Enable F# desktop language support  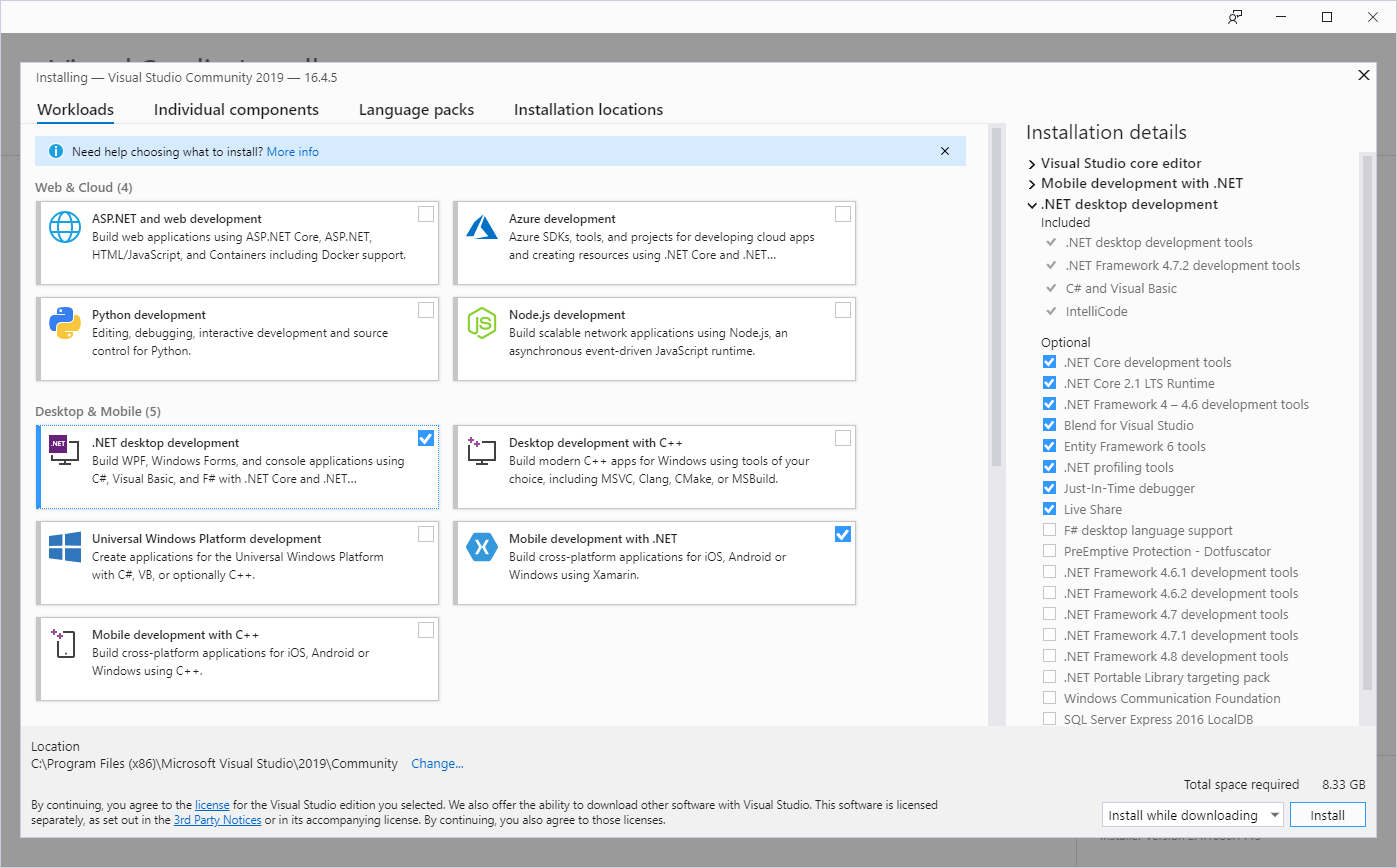[x=1049, y=530]
